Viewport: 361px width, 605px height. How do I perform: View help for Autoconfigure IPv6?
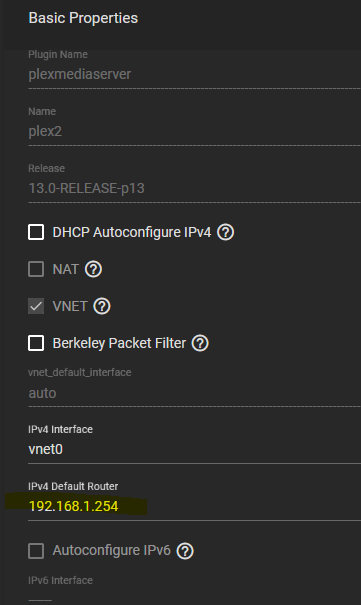click(185, 551)
